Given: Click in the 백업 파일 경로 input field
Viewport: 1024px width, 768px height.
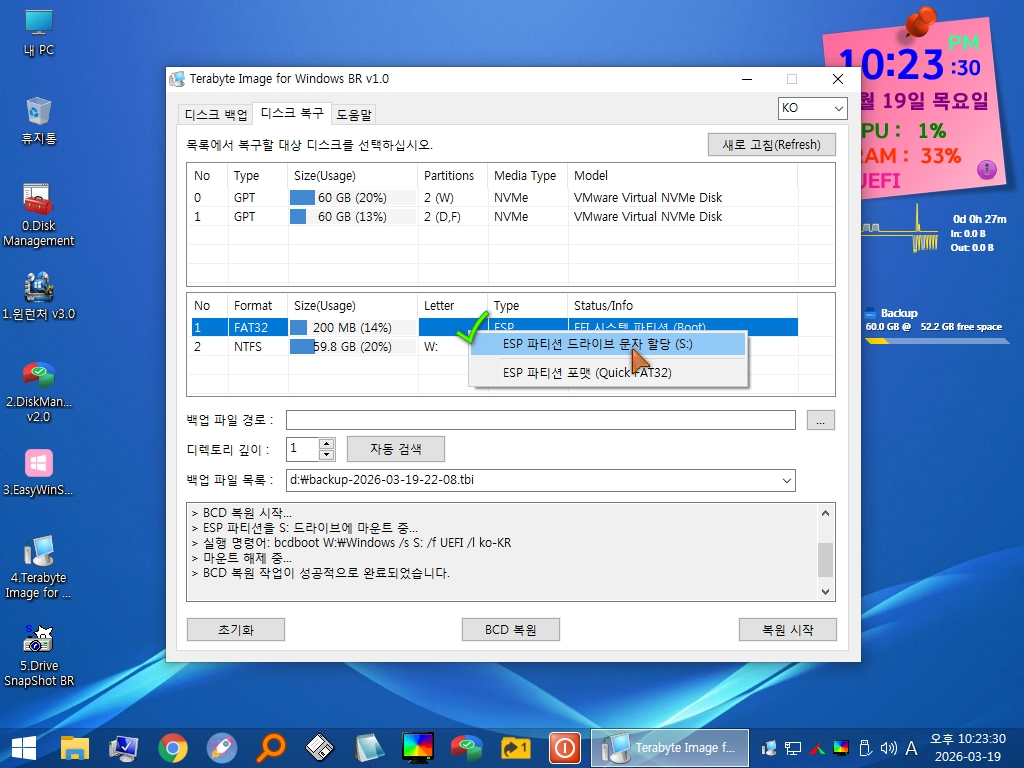Looking at the screenshot, I should click(x=541, y=421).
